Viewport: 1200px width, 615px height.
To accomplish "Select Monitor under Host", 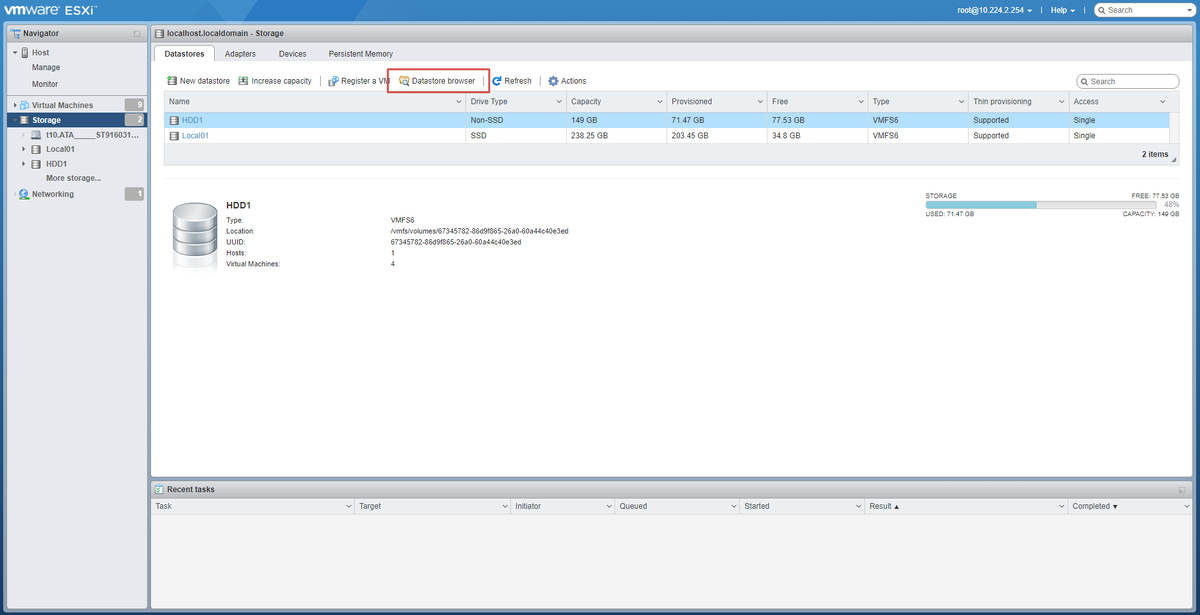I will point(45,84).
